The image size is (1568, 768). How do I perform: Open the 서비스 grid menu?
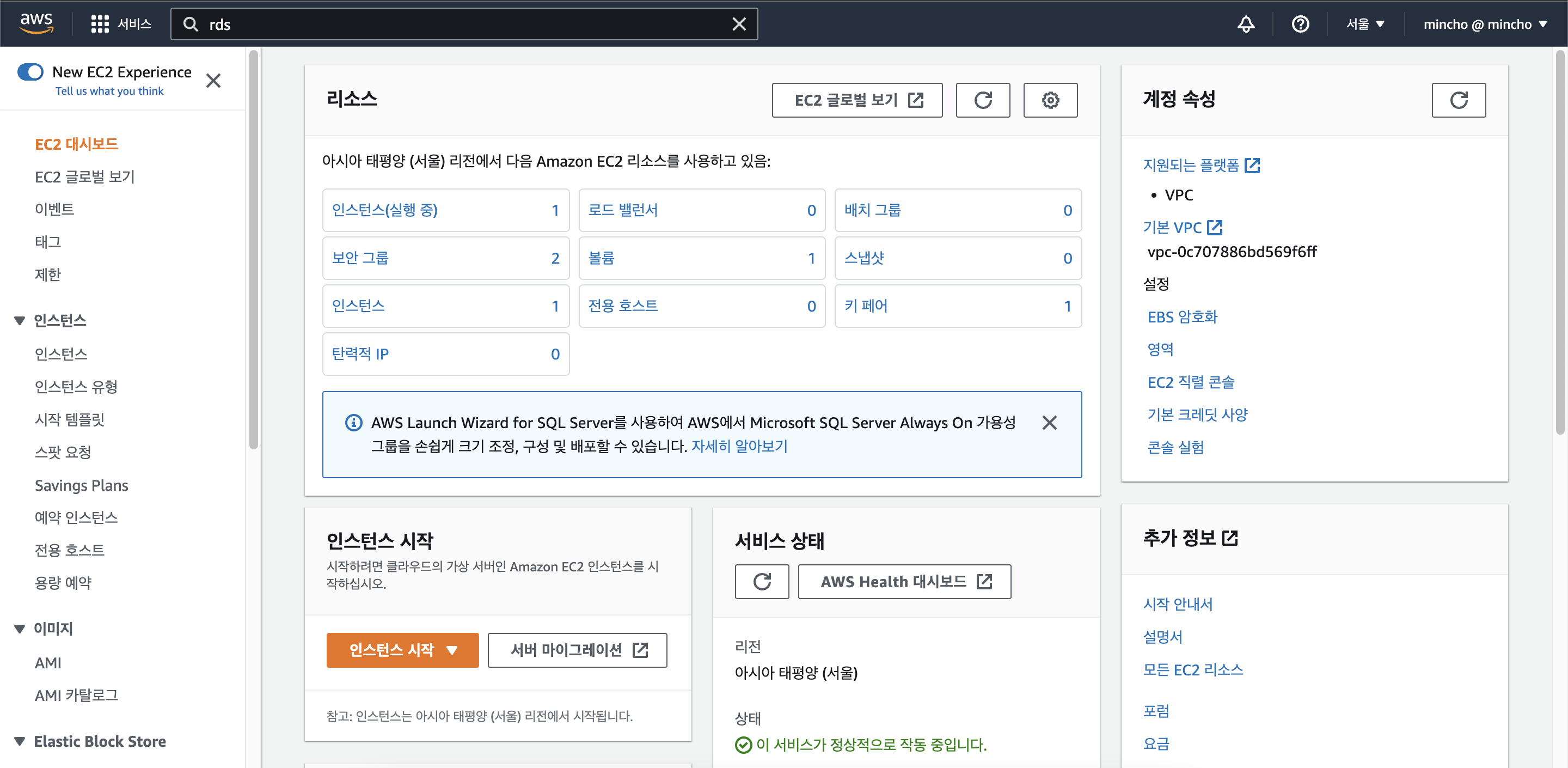pos(121,24)
